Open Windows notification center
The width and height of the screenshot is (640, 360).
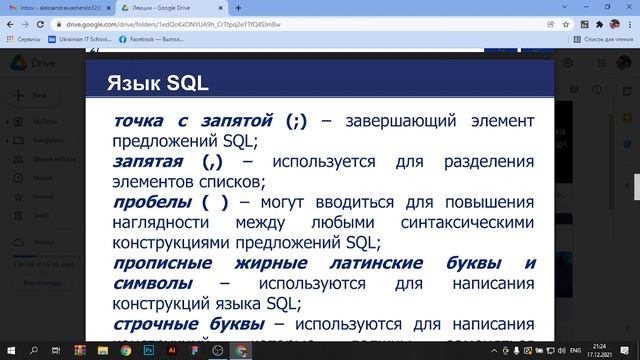coord(624,350)
